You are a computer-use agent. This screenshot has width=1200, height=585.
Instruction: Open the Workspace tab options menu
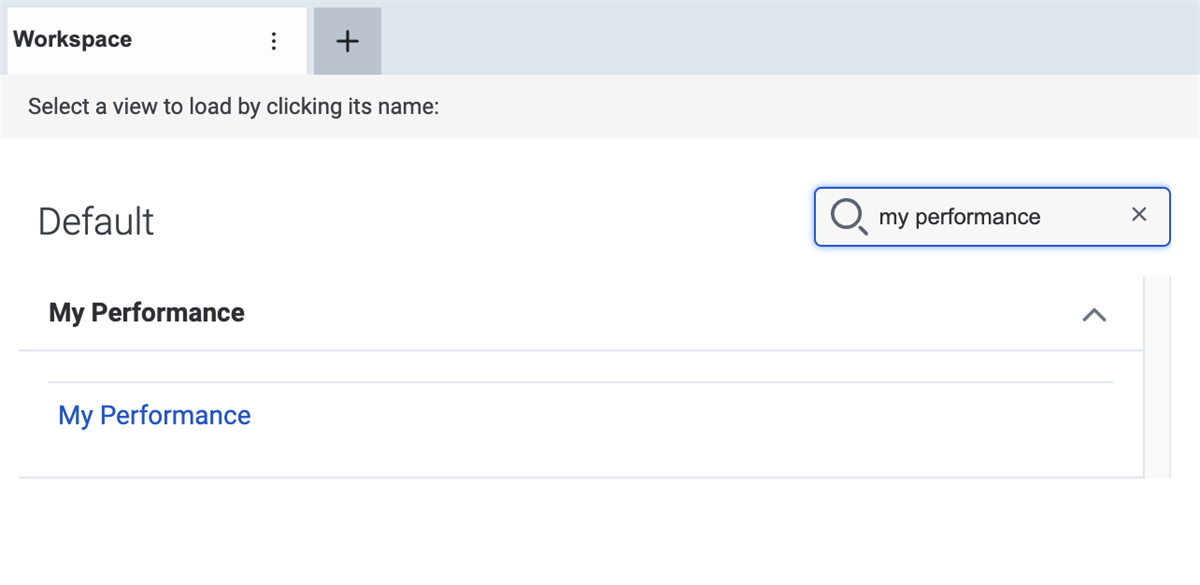(x=274, y=41)
